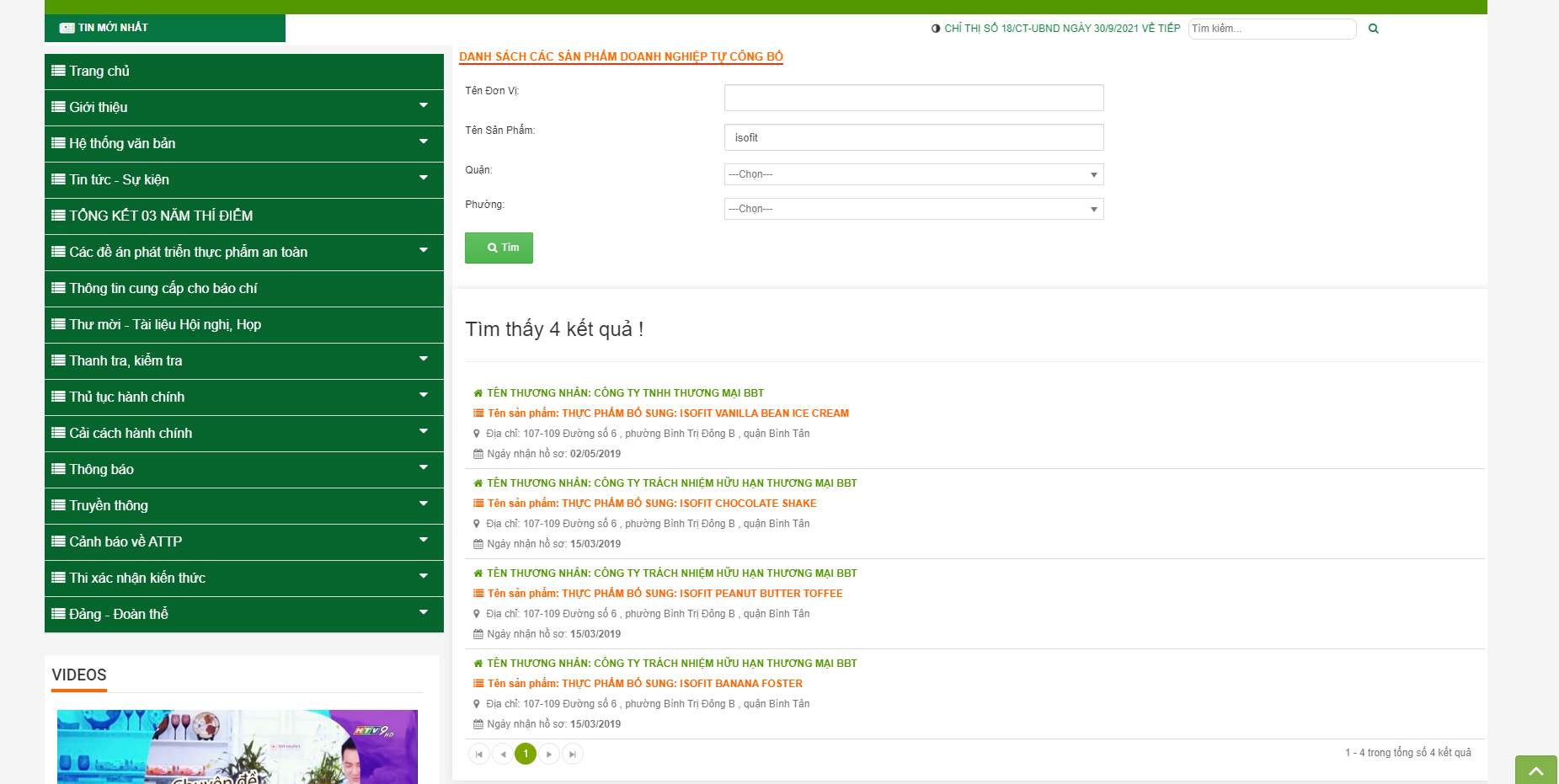Open TỔNG KẾT 03 NĂM THÍ ĐIỂM
1559x784 pixels.
click(x=244, y=216)
